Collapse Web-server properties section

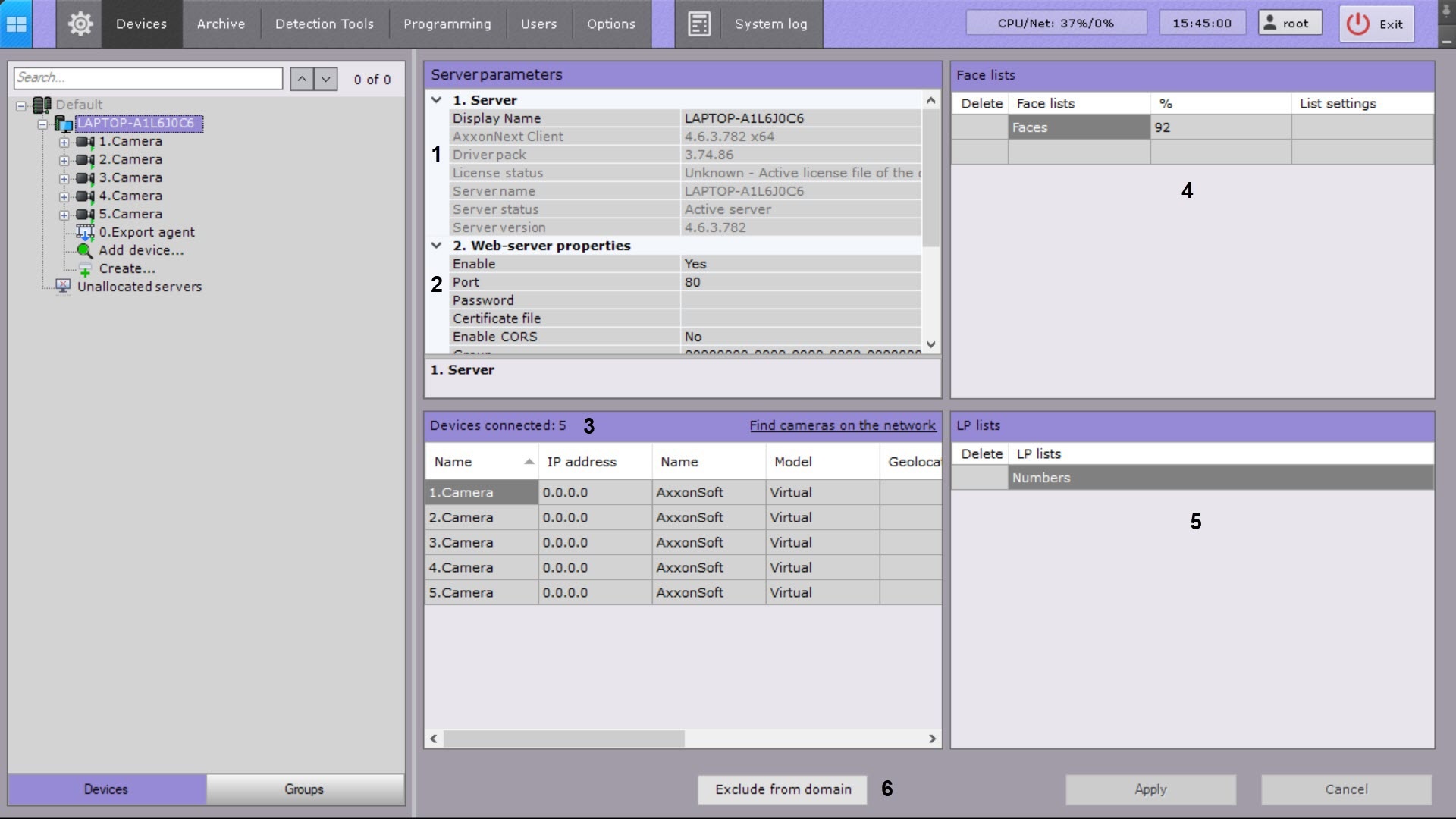436,246
